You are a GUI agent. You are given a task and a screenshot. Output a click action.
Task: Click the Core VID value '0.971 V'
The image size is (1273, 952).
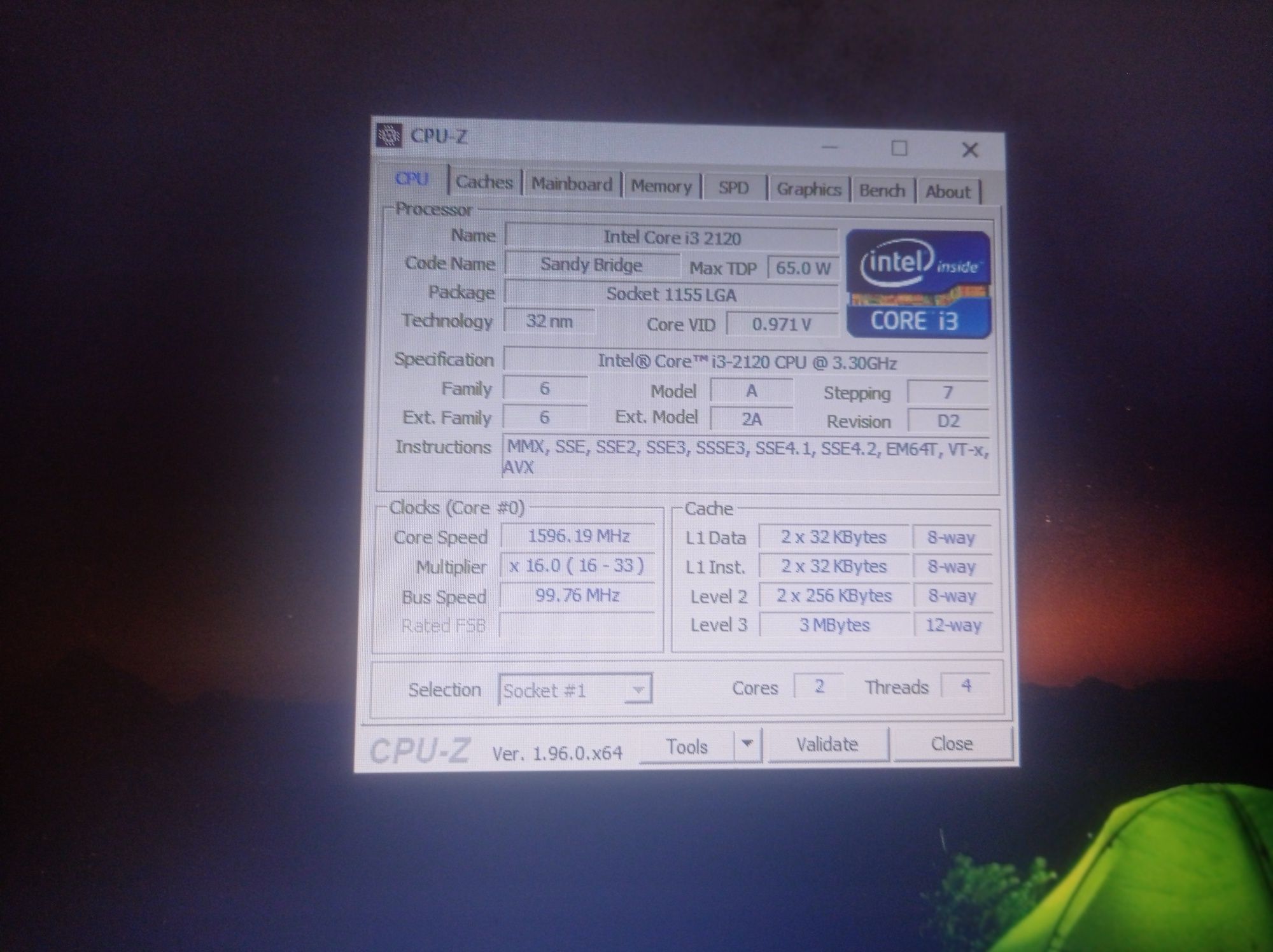click(782, 325)
